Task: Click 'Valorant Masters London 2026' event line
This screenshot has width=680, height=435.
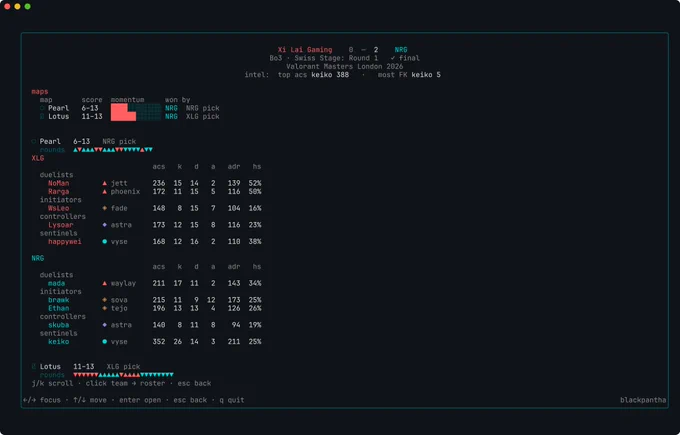Action: [344, 66]
